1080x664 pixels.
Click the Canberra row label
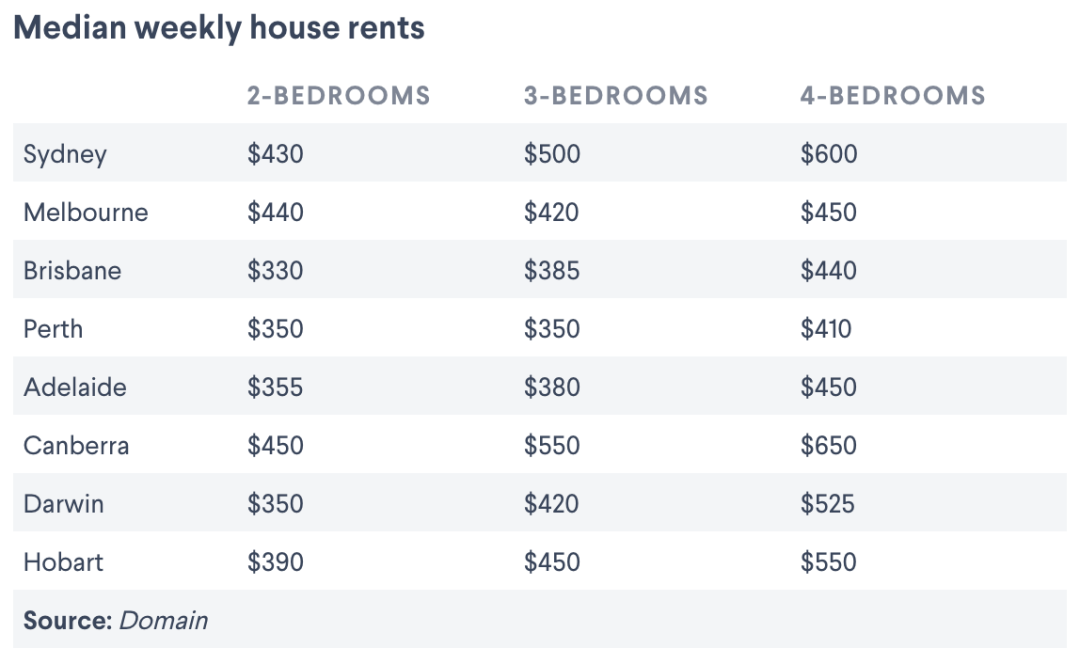(76, 446)
